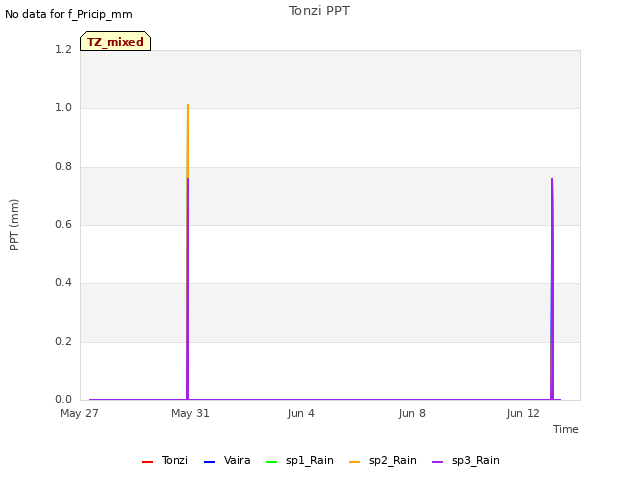The height and width of the screenshot is (480, 640).
Task: Click the orange sp2_Rain spike peak near May 31
Action: click(188, 105)
